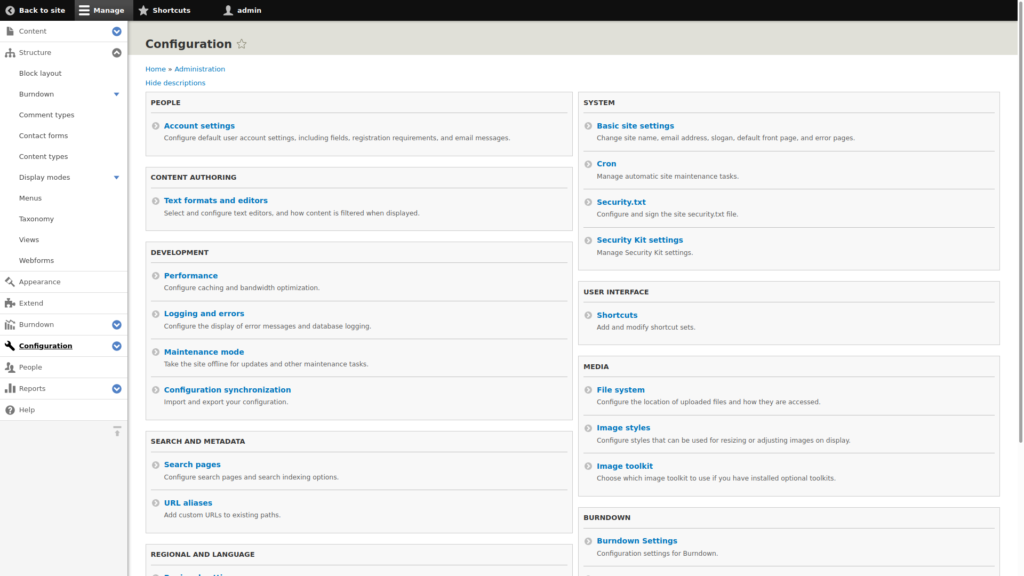Image resolution: width=1024 pixels, height=576 pixels.
Task: Click arrow icon beside Text formats and editors
Action: pyautogui.click(x=155, y=201)
